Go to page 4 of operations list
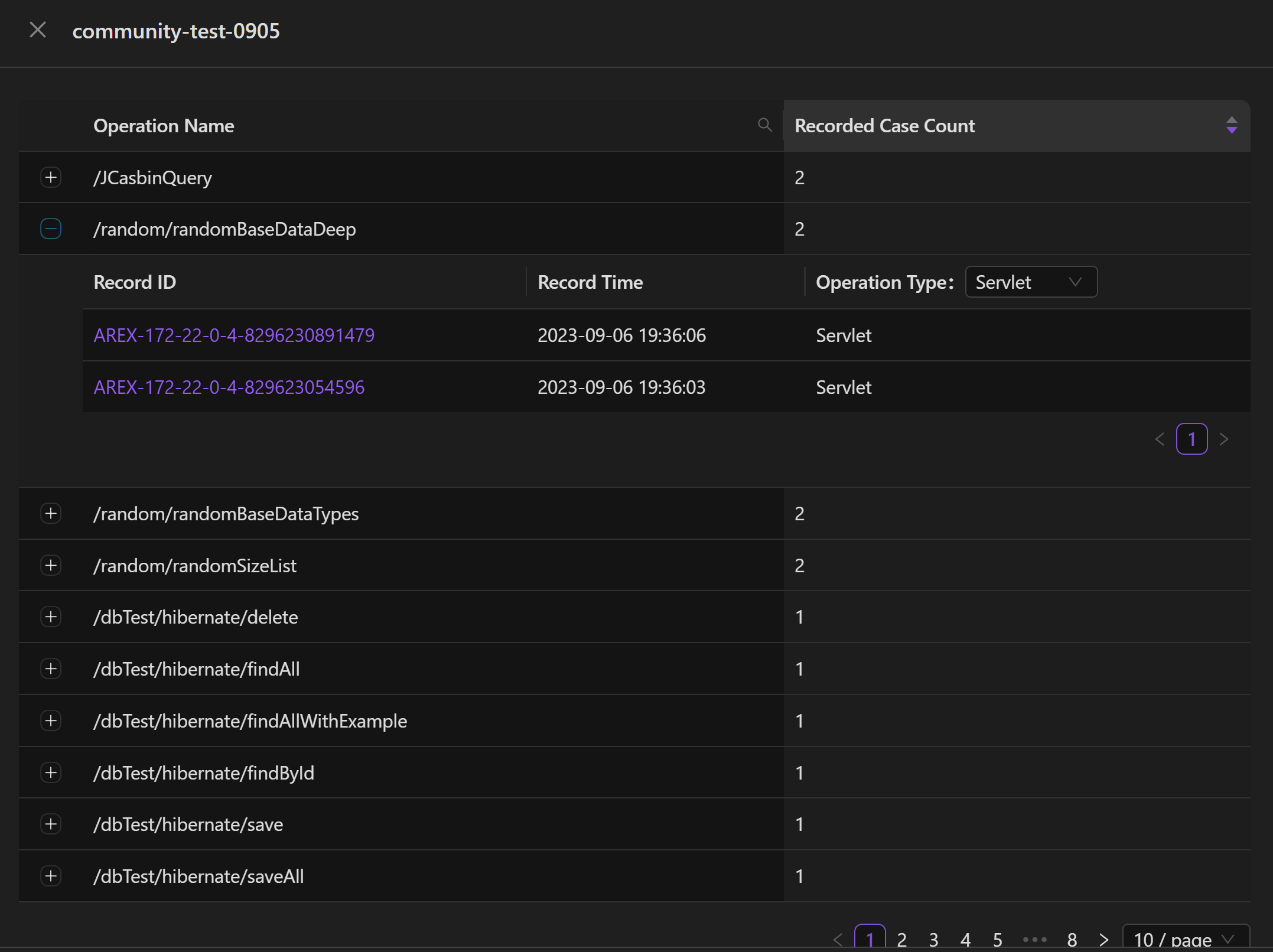1273x952 pixels. [x=965, y=939]
